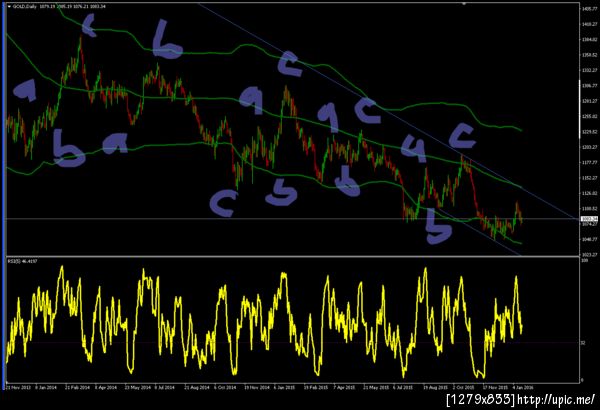Click the 23 May 2014 date label
The height and width of the screenshot is (410, 600).
137,387
